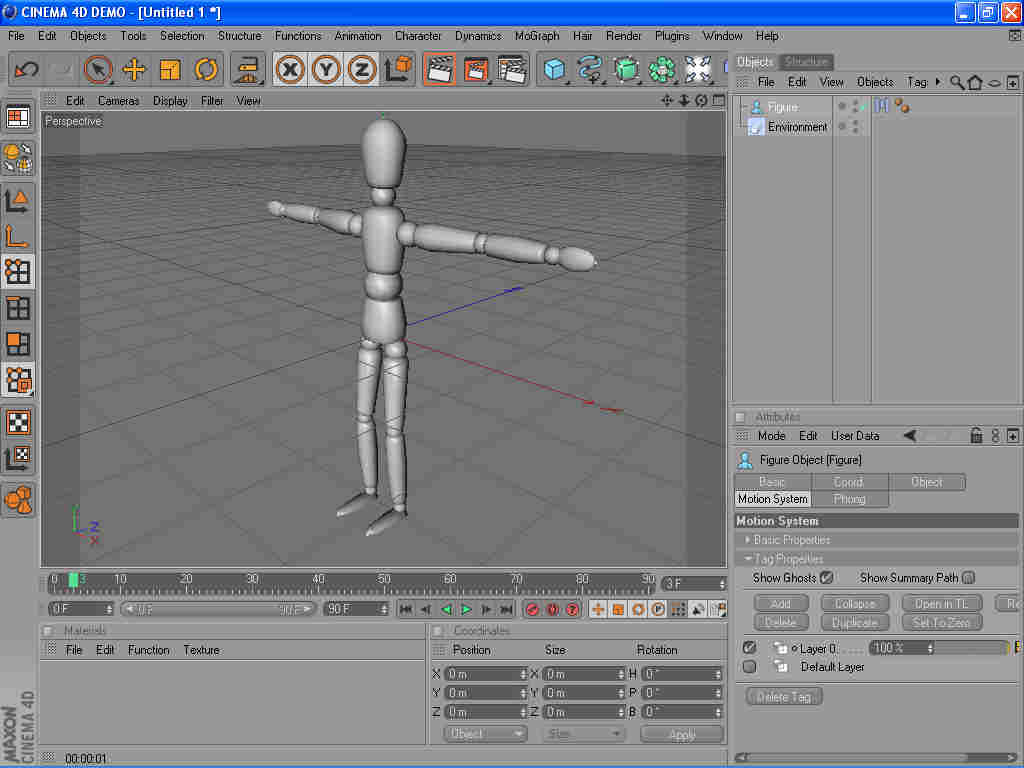Toggle the Show Summary Path checkbox
The image size is (1024, 768).
tap(968, 578)
